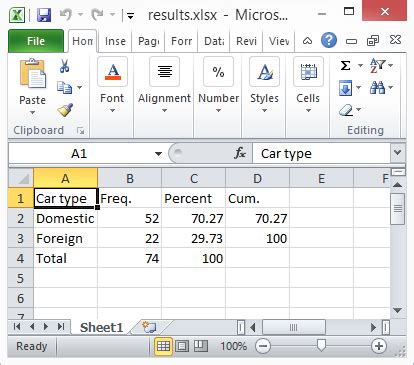Open the Clipboard dialog launcher
Screen dimensions: 414x365
coord(80,131)
